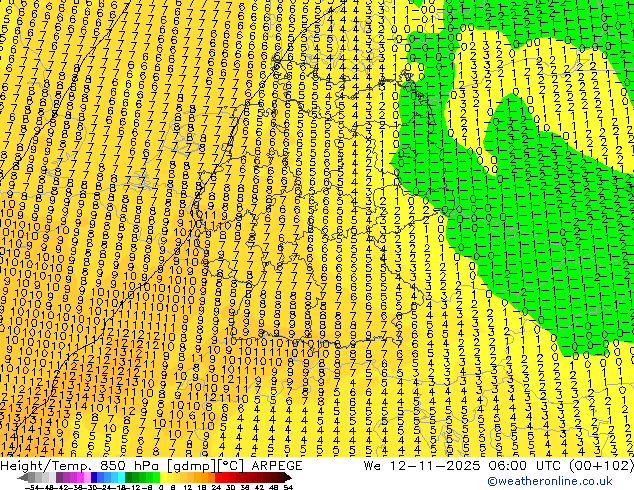This screenshot has width=634, height=490.
Task: Click the 'Height/Temp.' title text
Action: 46,466
